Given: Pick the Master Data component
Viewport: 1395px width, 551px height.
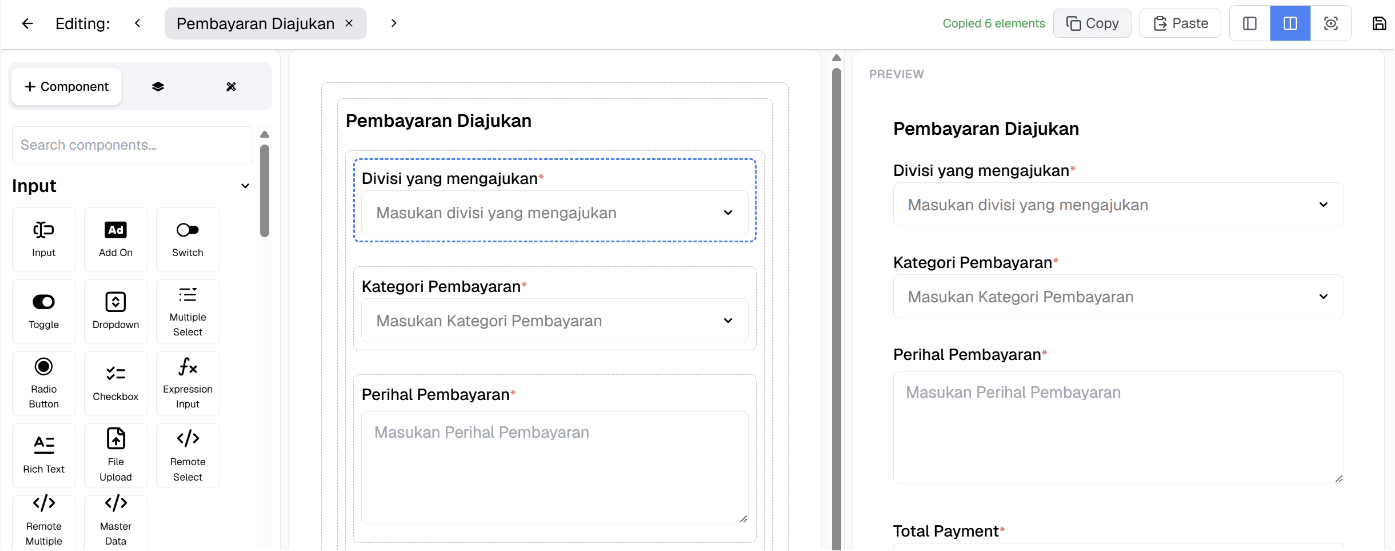Looking at the screenshot, I should 116,522.
